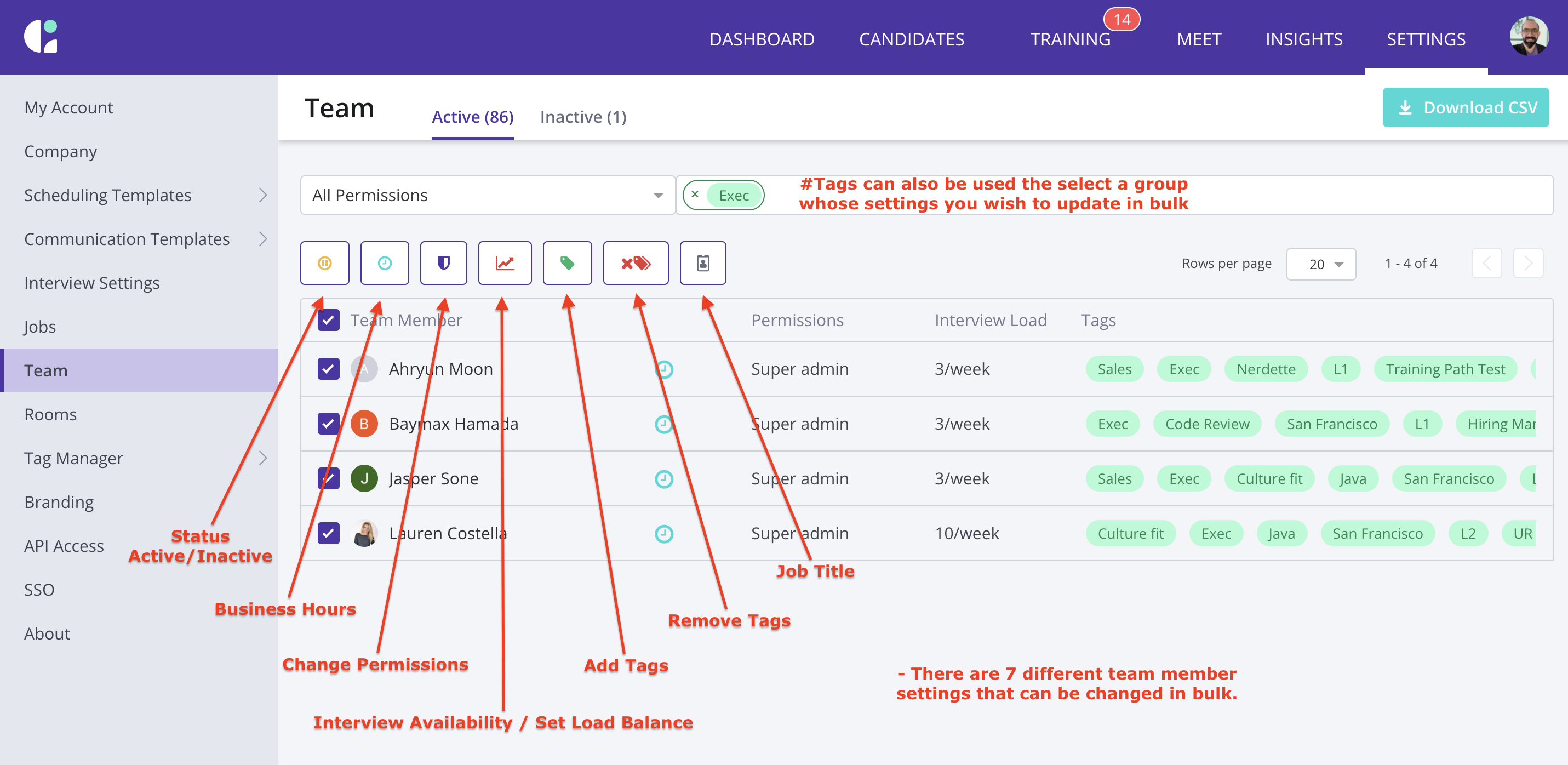Click the Business Hours clock toolbar icon
Image resolution: width=1568 pixels, height=765 pixels.
[384, 263]
